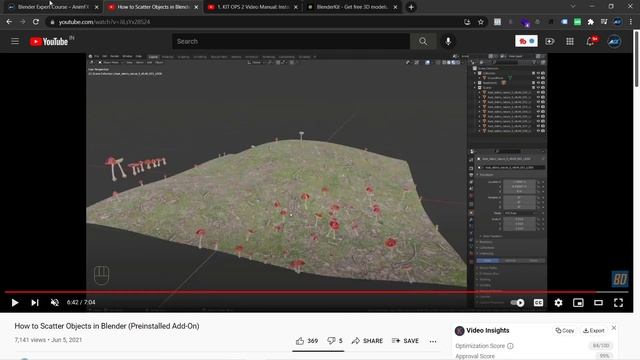This screenshot has width=640, height=360.
Task: Go back in browser history
Action: [9, 22]
